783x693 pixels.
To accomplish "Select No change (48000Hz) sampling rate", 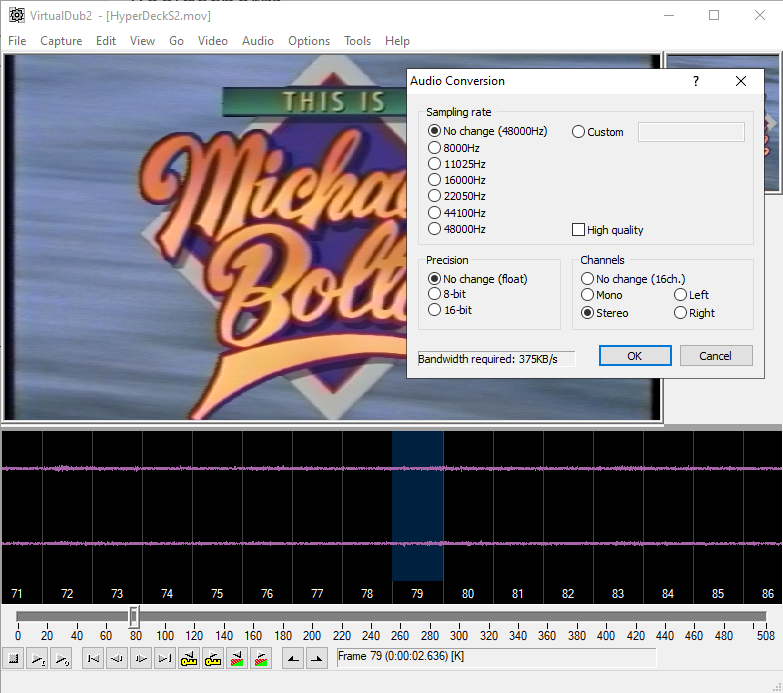I will click(488, 131).
